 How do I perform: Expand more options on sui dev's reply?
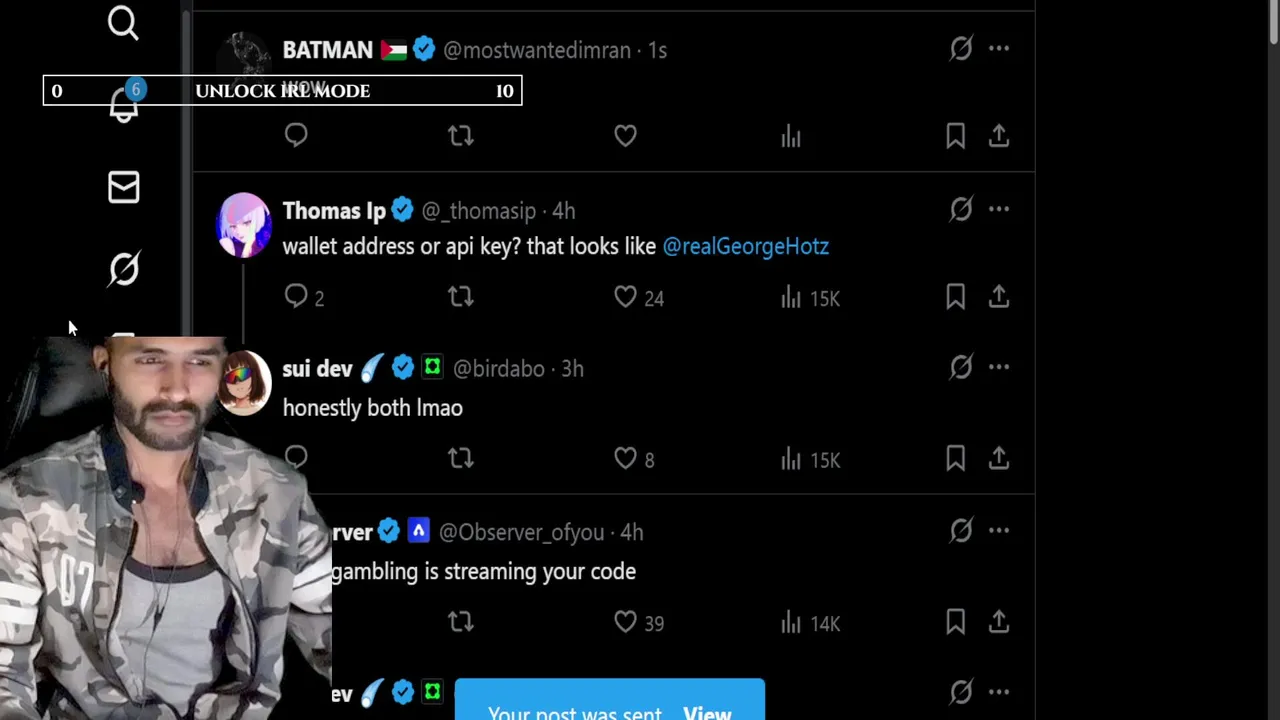click(x=998, y=367)
